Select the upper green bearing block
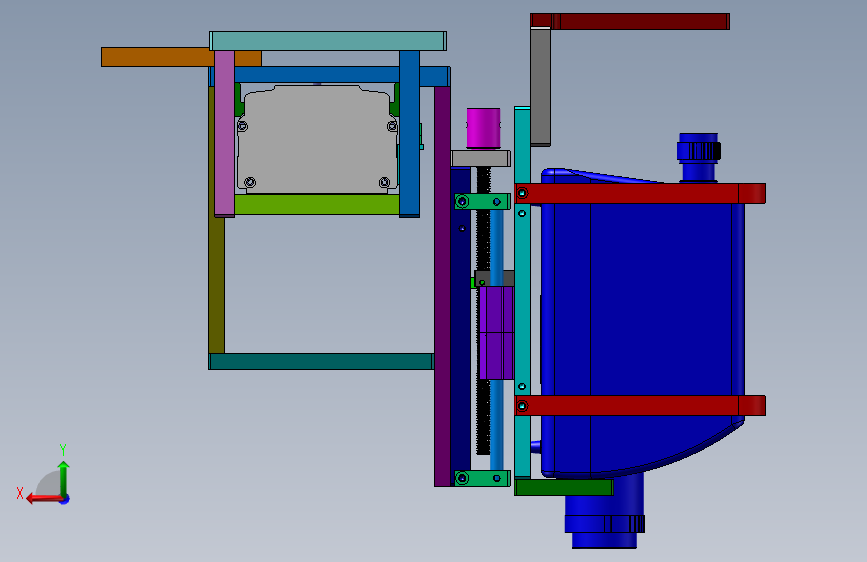Screen dimensions: 867x562 click(x=482, y=202)
